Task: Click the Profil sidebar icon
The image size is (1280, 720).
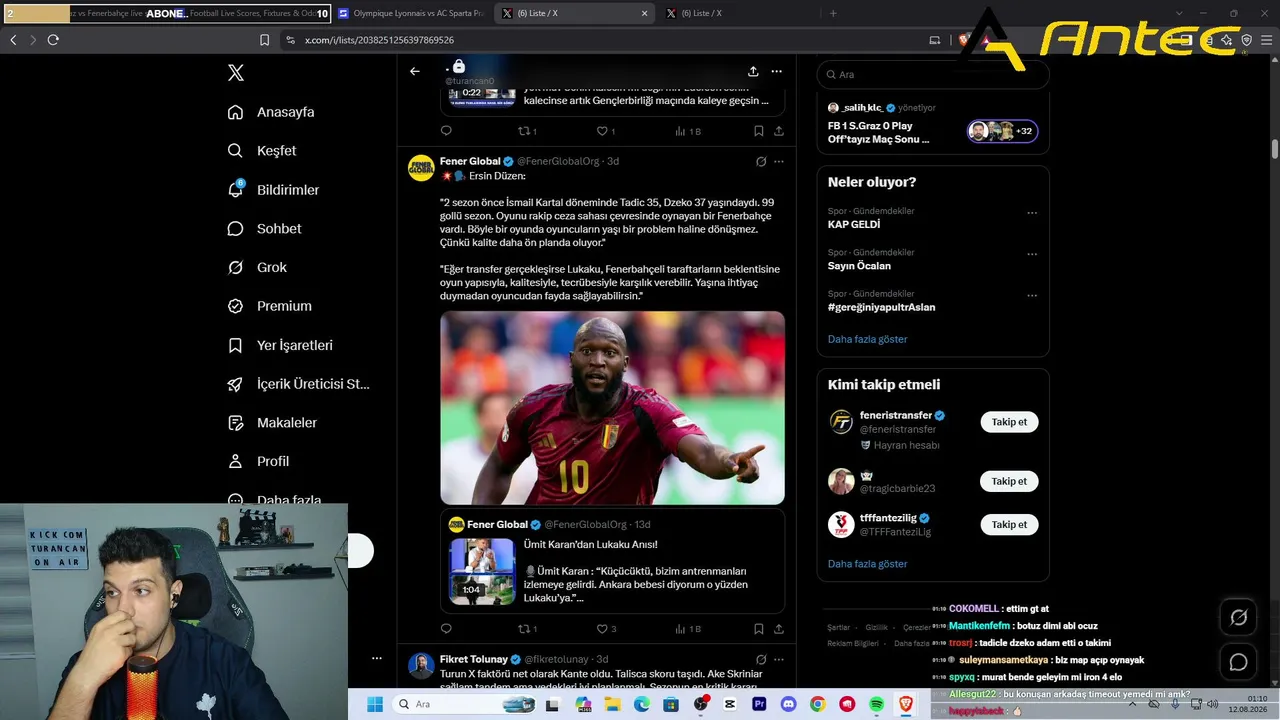Action: [x=236, y=461]
